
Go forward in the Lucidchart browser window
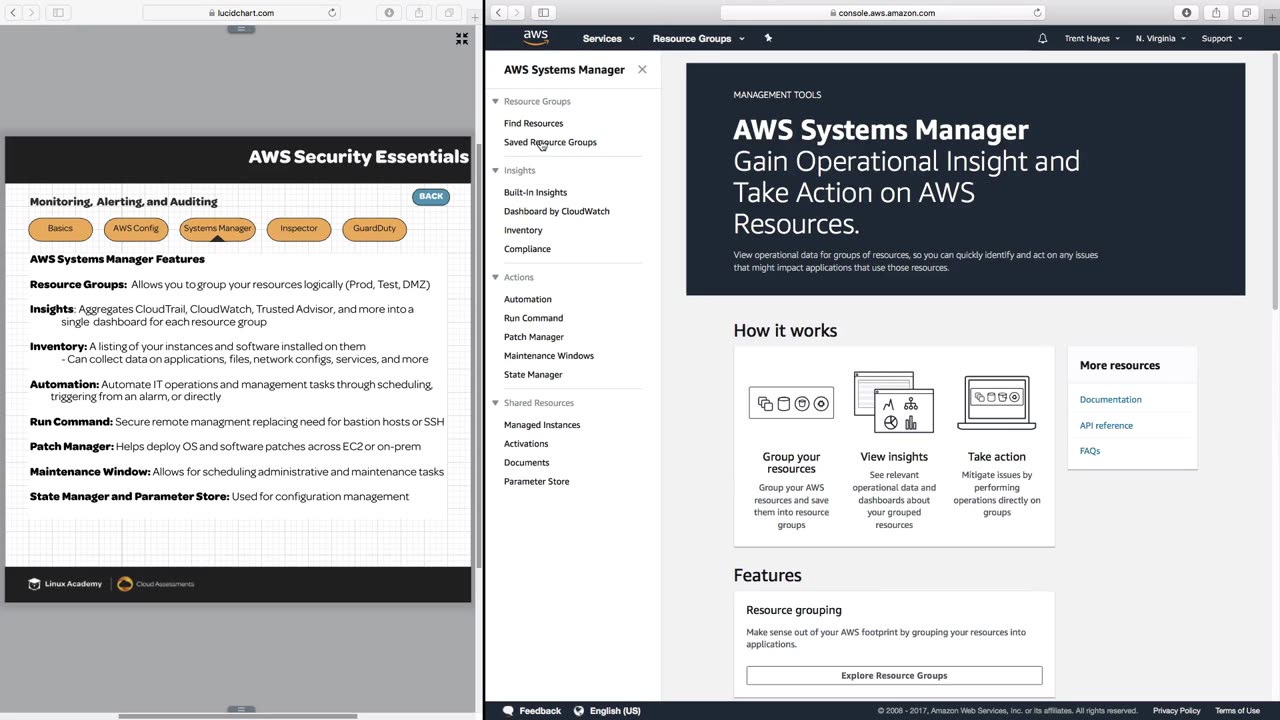[31, 12]
